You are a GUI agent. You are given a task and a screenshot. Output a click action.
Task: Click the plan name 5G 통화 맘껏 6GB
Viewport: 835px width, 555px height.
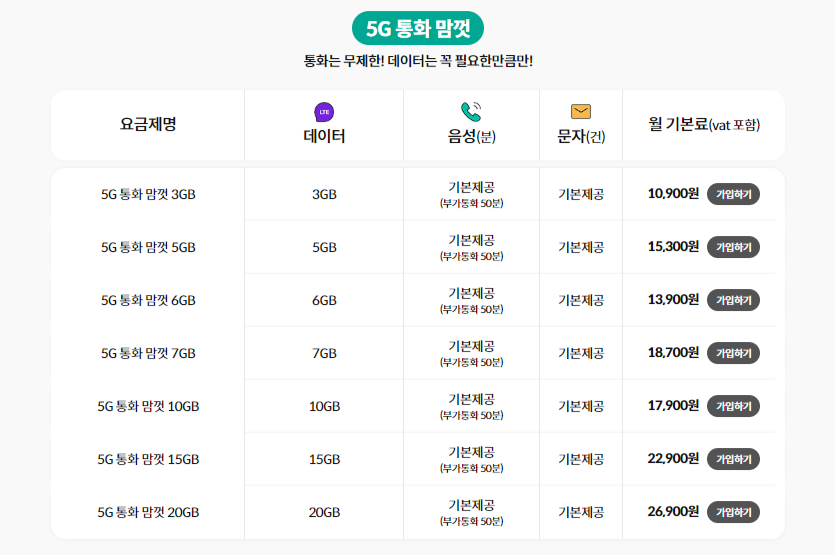(148, 300)
